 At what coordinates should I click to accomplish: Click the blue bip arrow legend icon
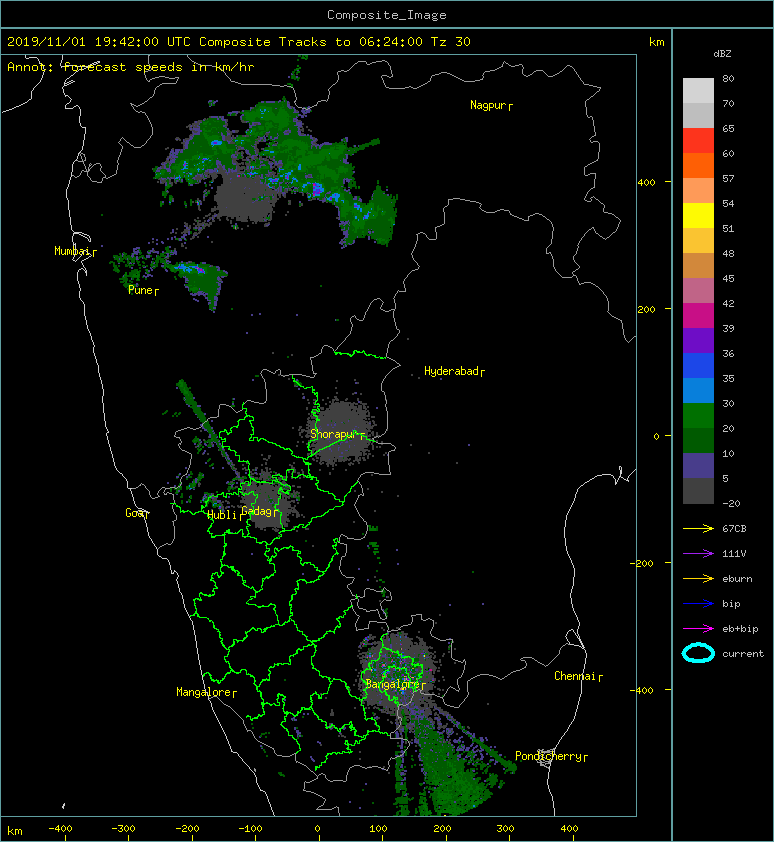tap(698, 604)
